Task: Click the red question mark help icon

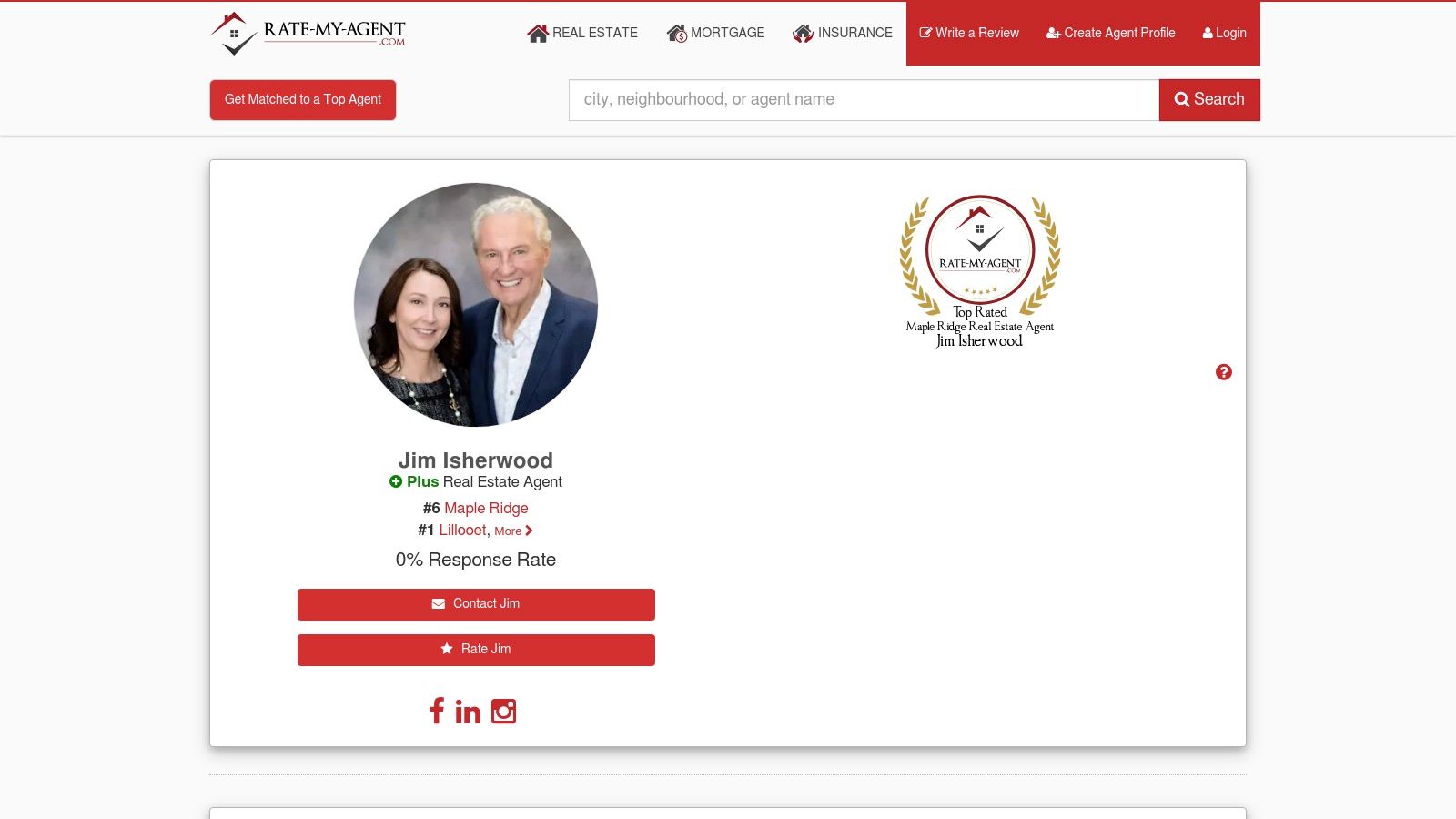Action: point(1224,372)
